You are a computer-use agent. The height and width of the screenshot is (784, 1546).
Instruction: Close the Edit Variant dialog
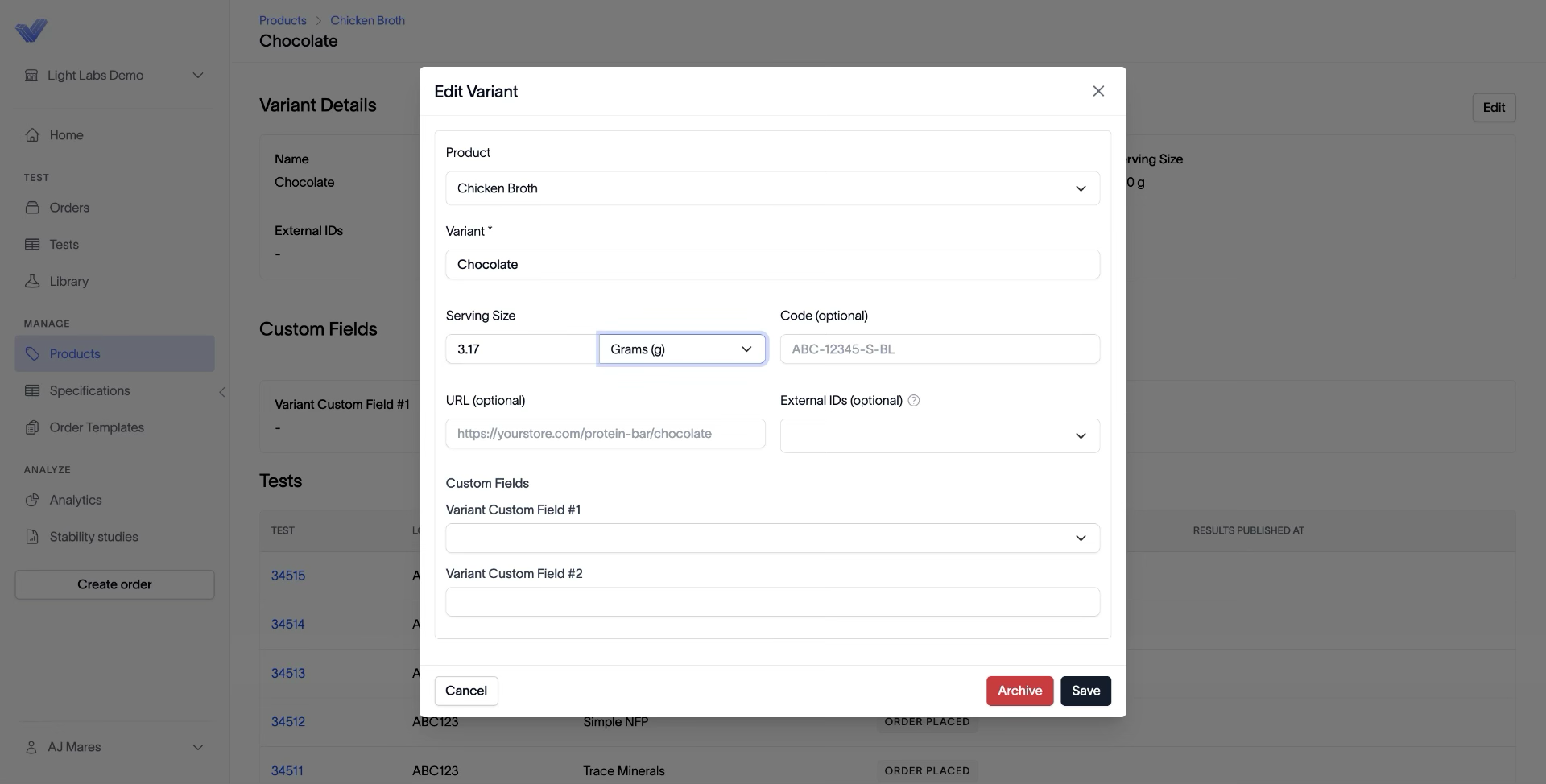tap(1098, 91)
